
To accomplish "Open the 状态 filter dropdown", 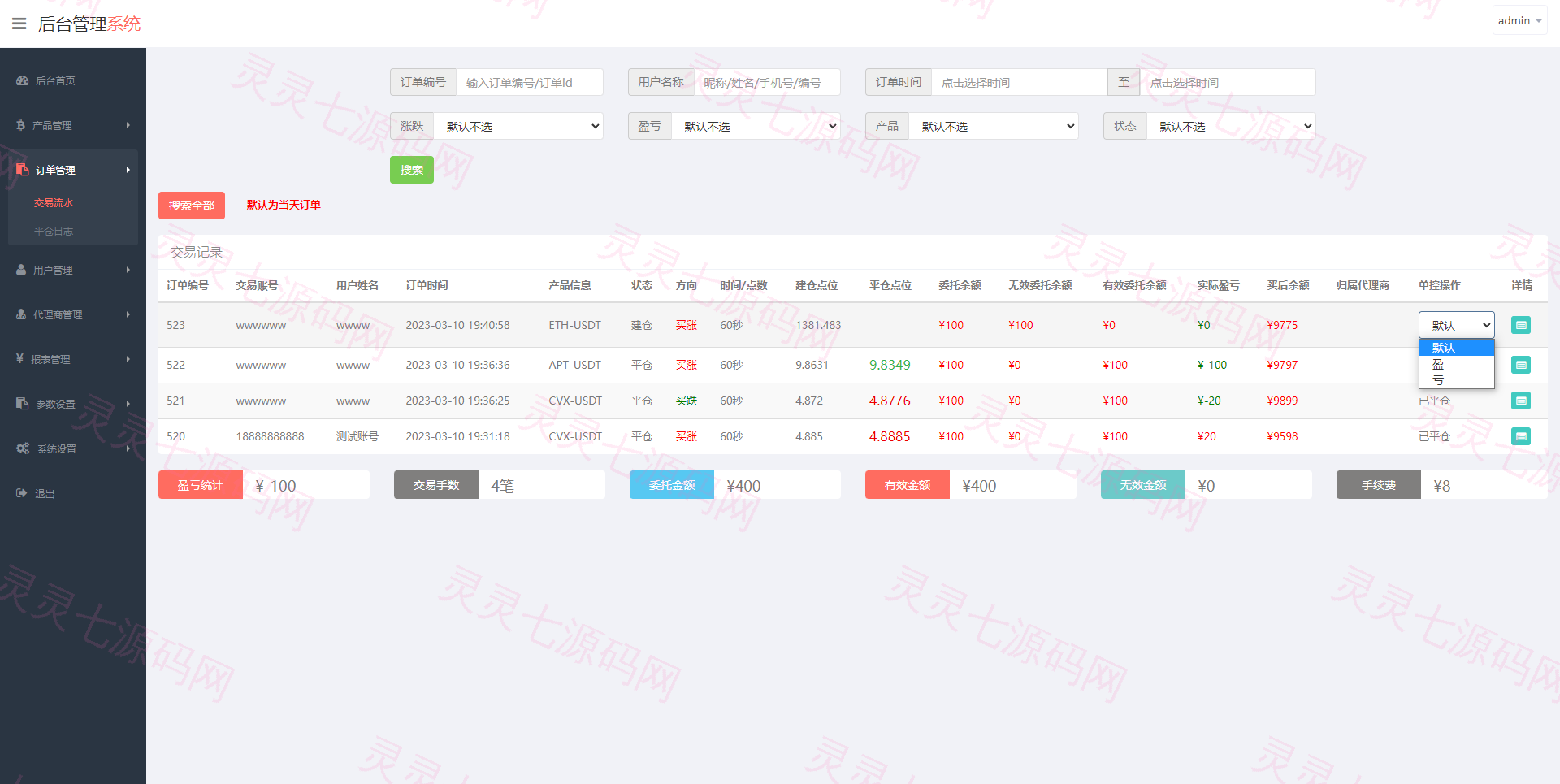I will tap(1231, 126).
